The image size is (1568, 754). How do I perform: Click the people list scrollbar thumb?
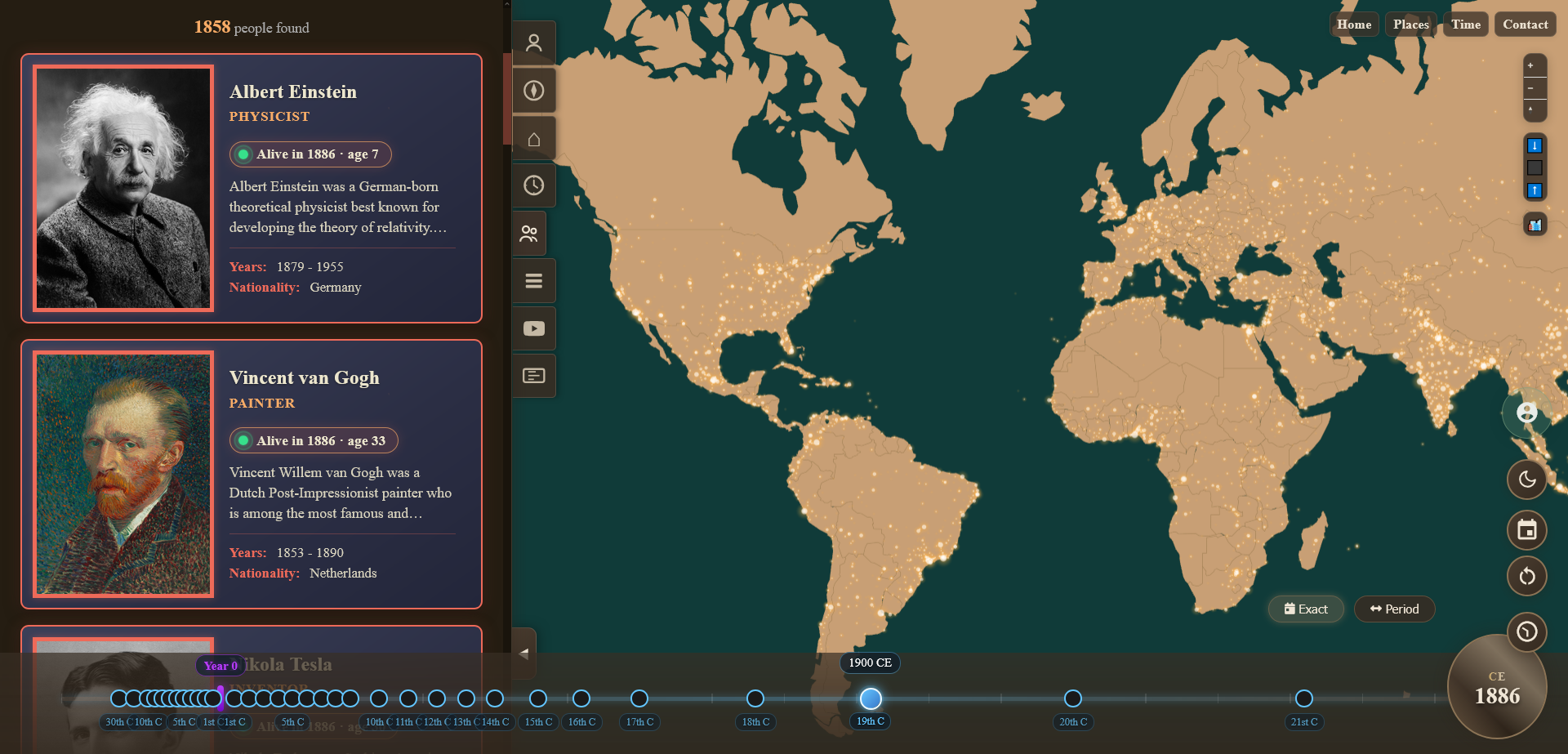(507, 98)
